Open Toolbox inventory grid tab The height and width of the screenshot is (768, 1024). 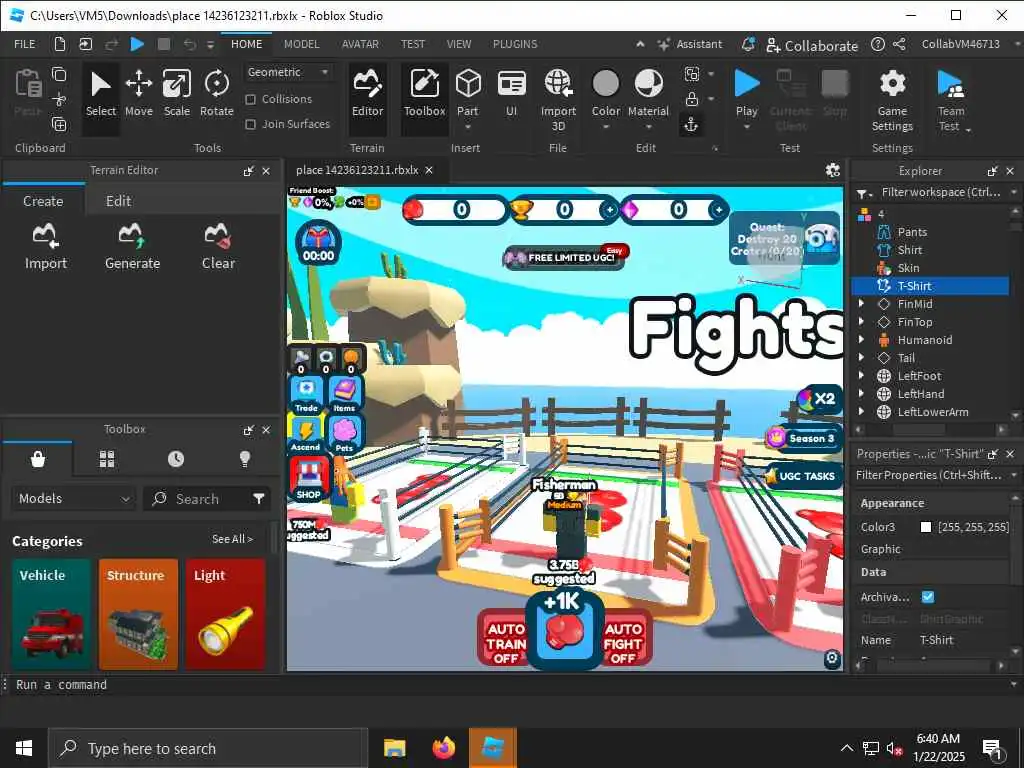107,459
